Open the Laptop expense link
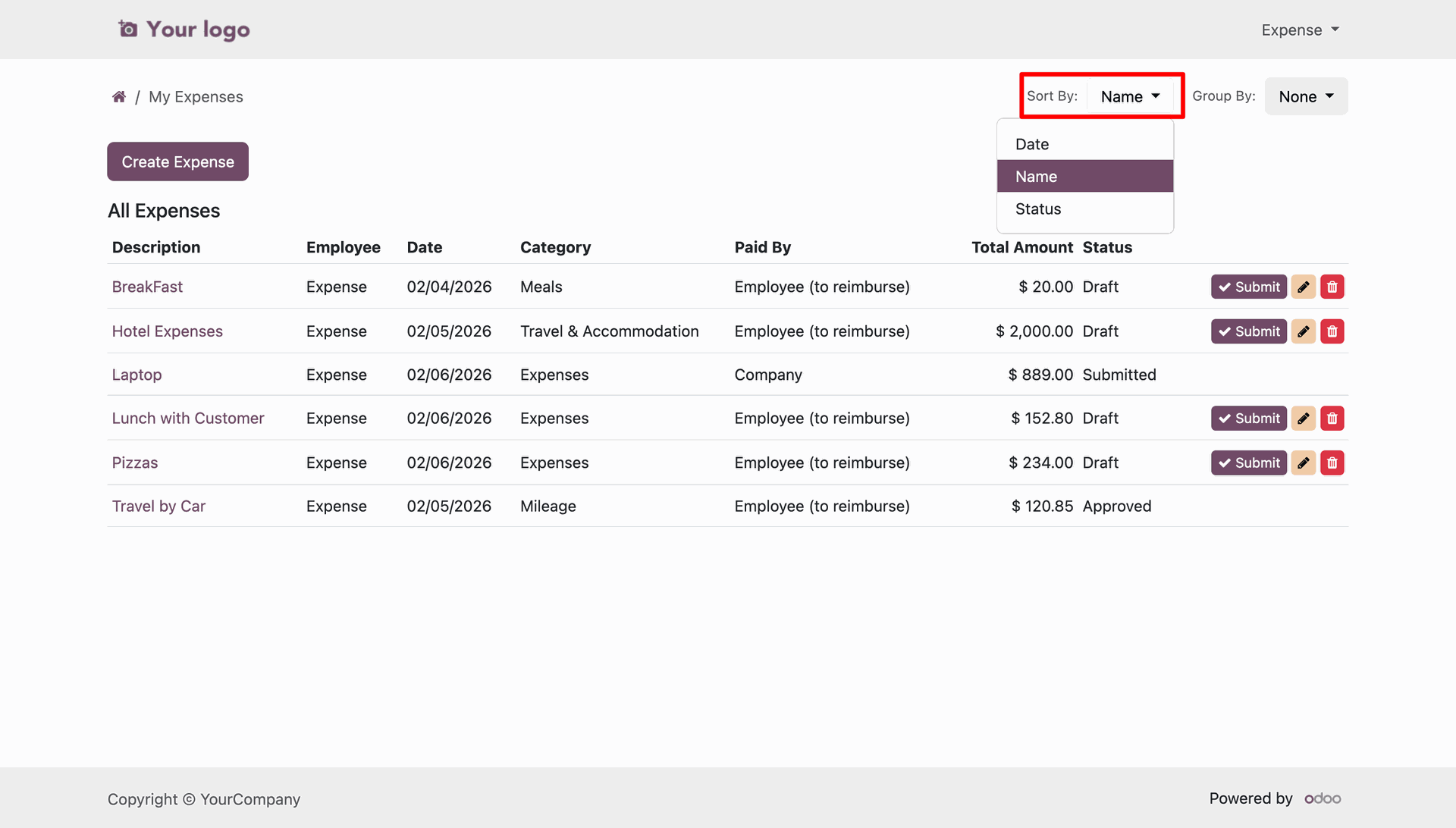 click(x=136, y=375)
